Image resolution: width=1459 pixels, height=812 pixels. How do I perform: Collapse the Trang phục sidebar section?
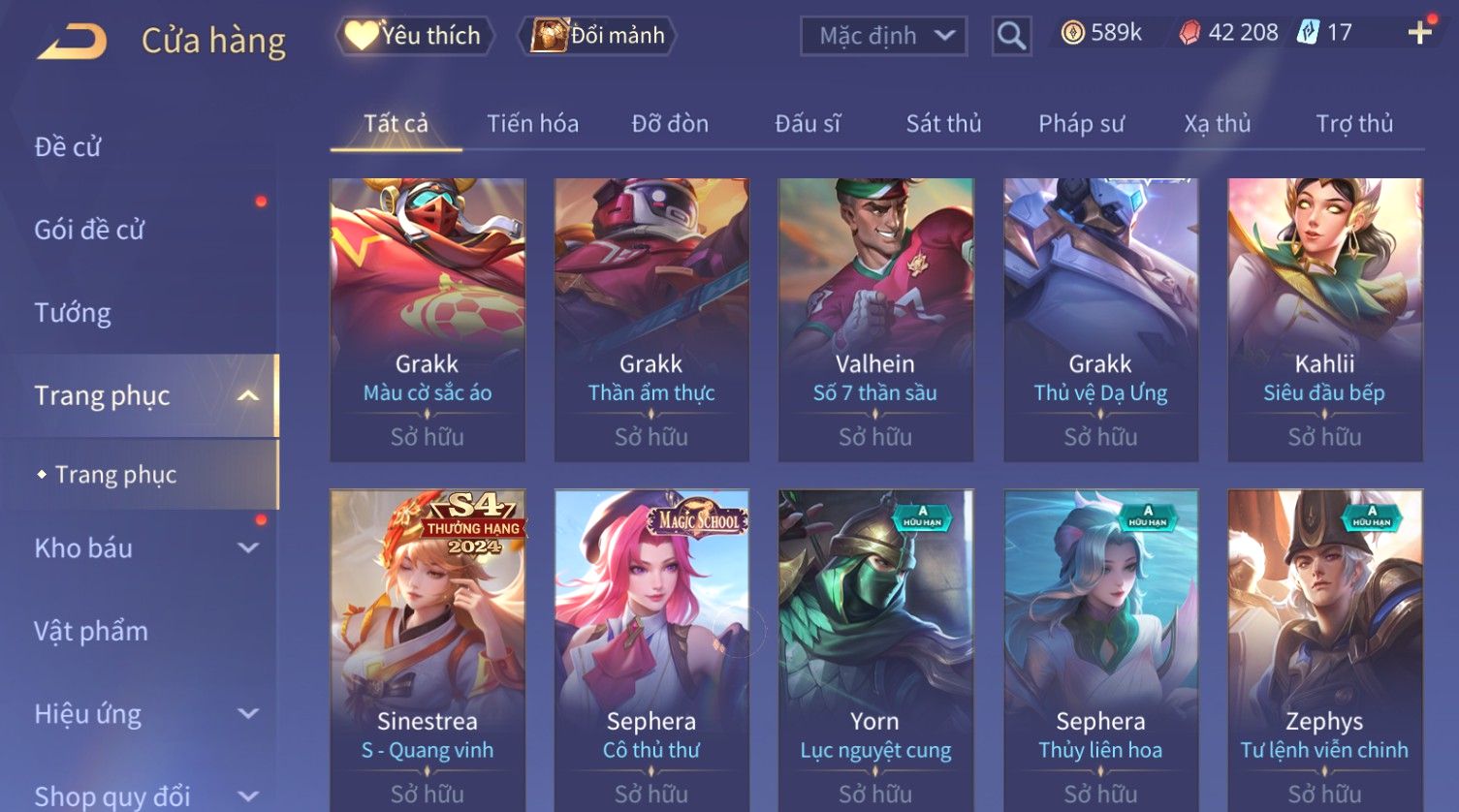point(248,395)
